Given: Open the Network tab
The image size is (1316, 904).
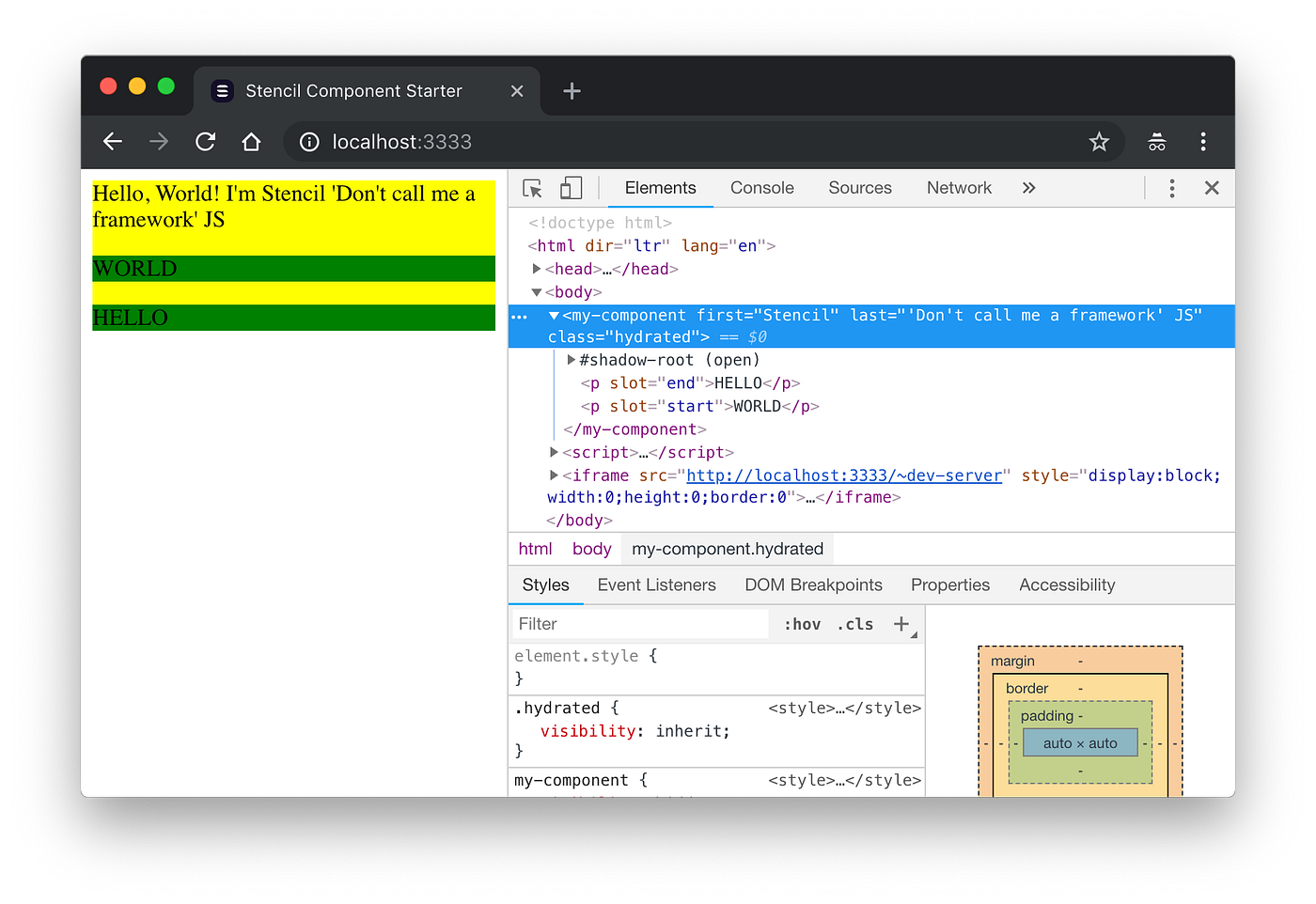Looking at the screenshot, I should pyautogui.click(x=959, y=188).
